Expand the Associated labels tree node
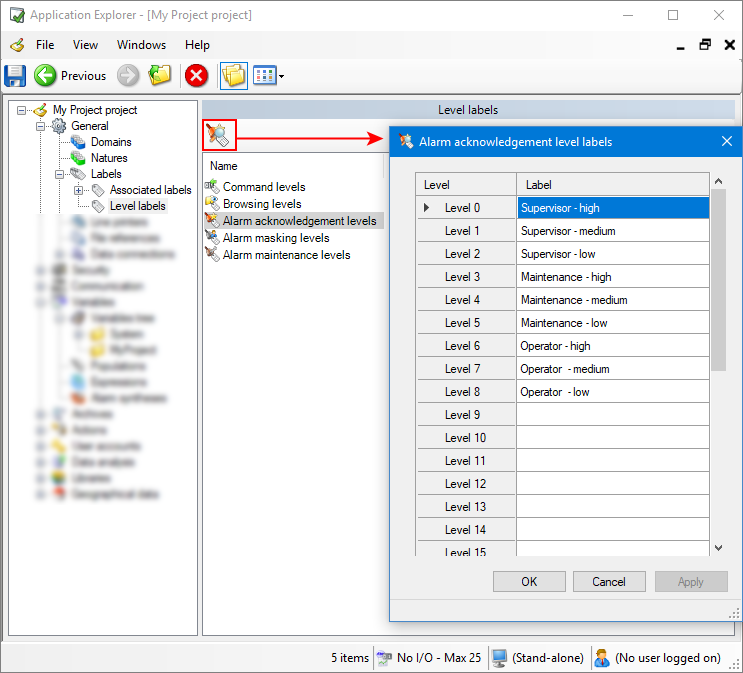The height and width of the screenshot is (673, 743). [x=78, y=190]
